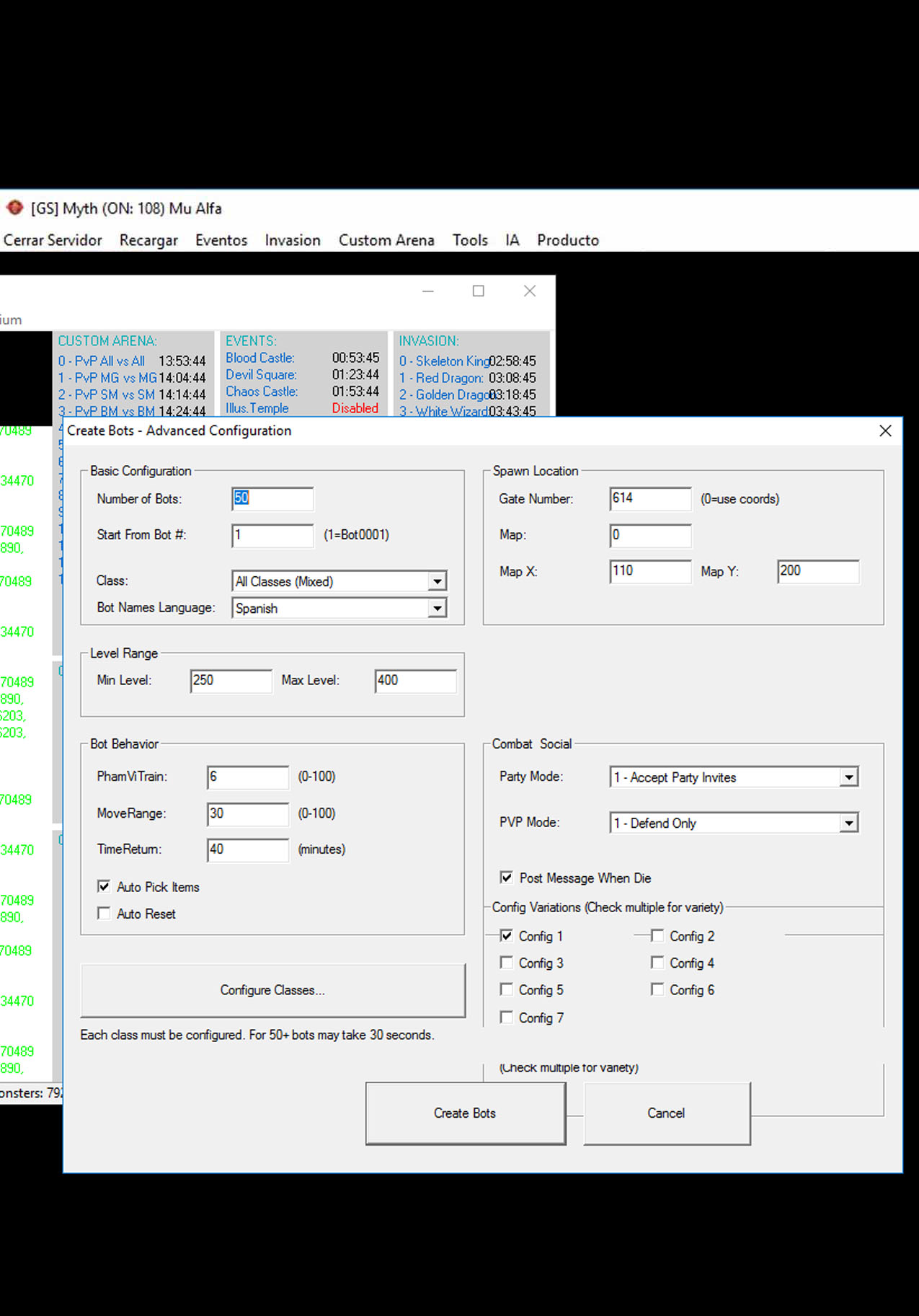Click the Configure Classes button
This screenshot has width=919, height=1316.
click(272, 990)
